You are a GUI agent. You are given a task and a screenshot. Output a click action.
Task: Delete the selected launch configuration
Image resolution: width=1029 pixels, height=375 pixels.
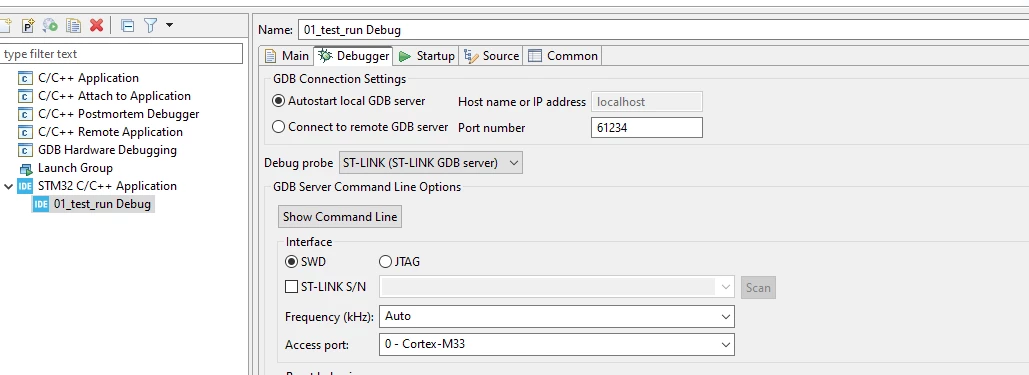tap(96, 26)
